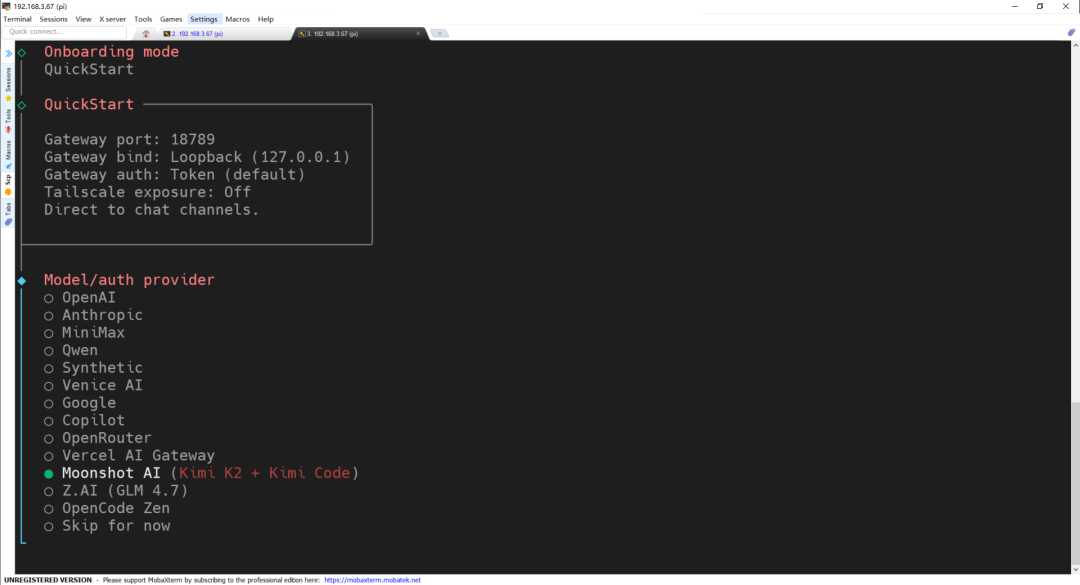This screenshot has width=1080, height=585.
Task: Restore down the MobaXterm window
Action: 1040,6
